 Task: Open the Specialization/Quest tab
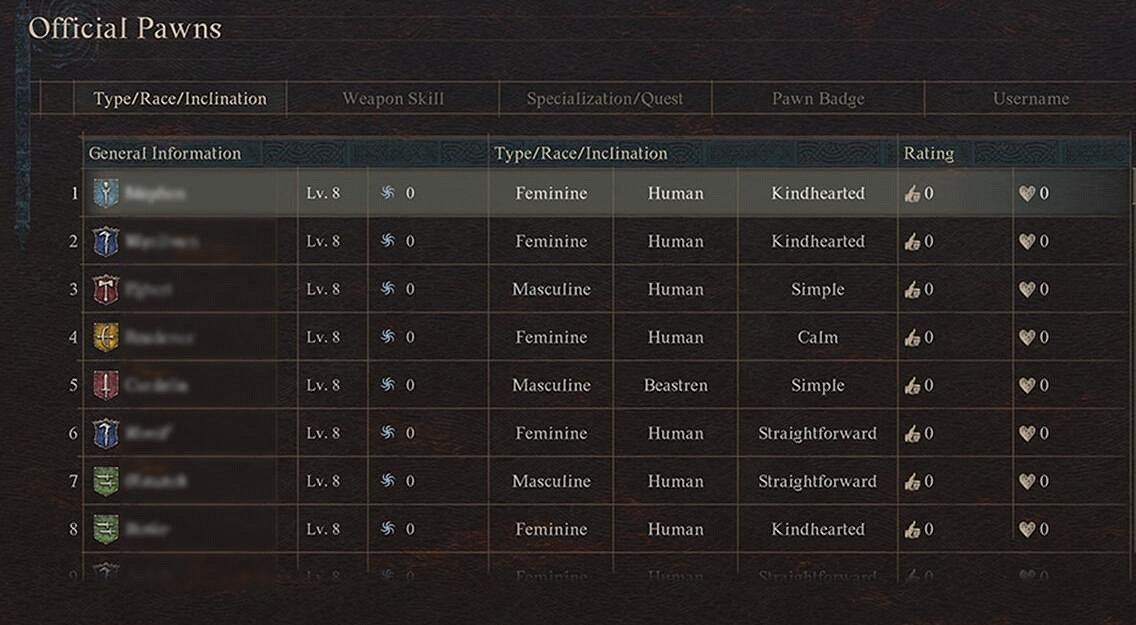(605, 99)
